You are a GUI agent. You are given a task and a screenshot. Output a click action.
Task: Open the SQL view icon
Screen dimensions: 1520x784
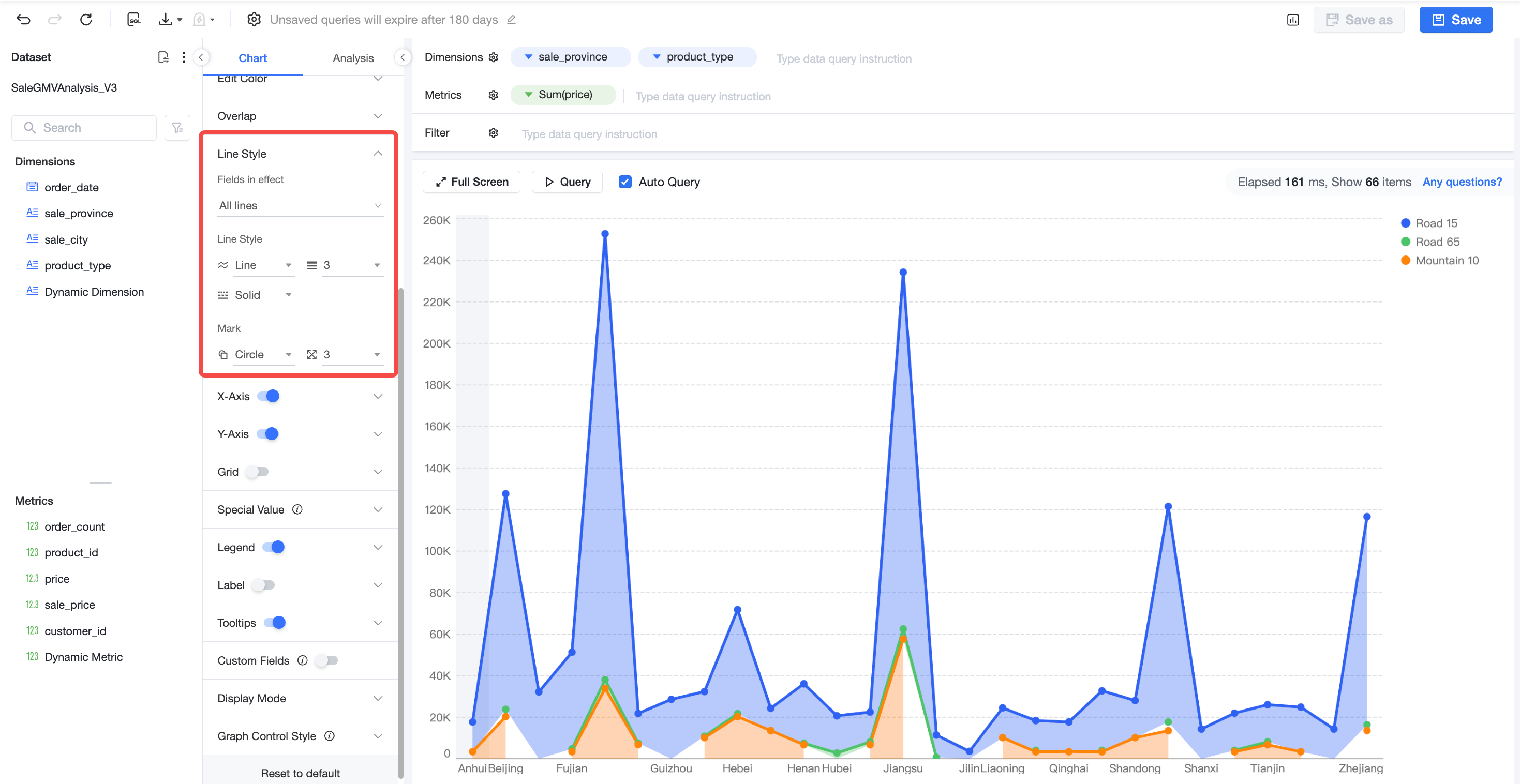click(x=134, y=20)
